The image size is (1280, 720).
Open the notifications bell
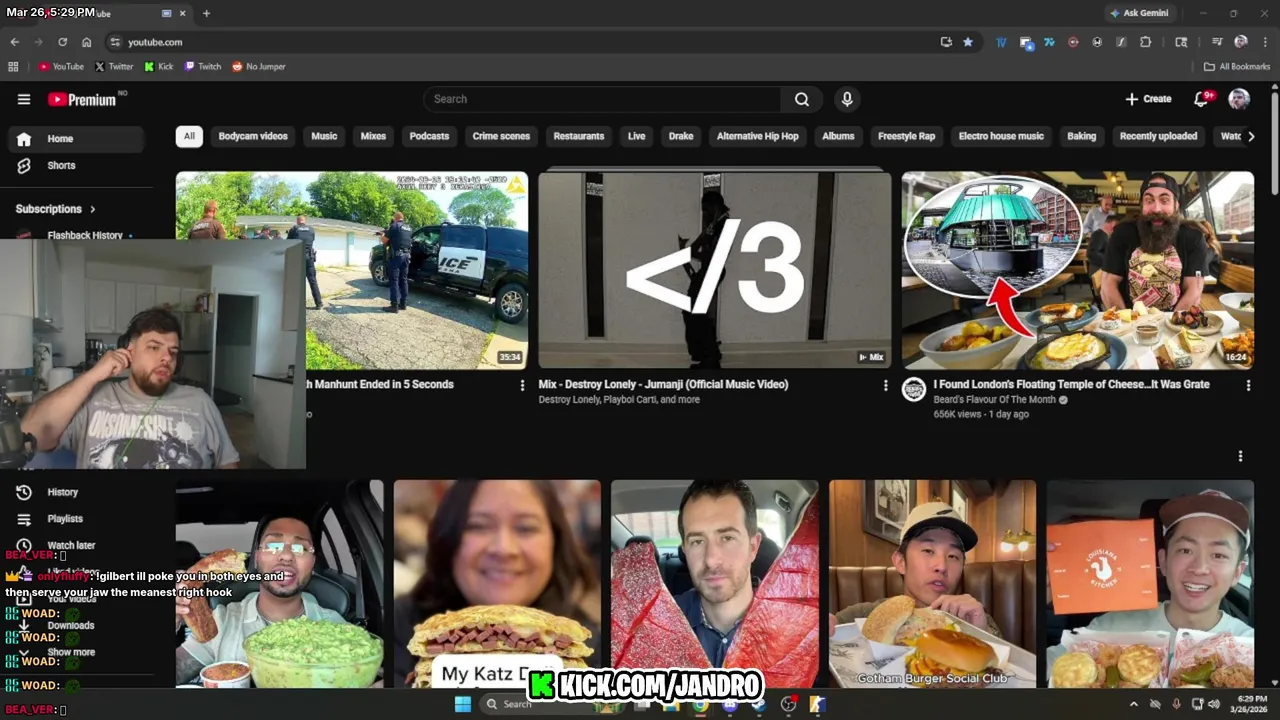(1202, 99)
